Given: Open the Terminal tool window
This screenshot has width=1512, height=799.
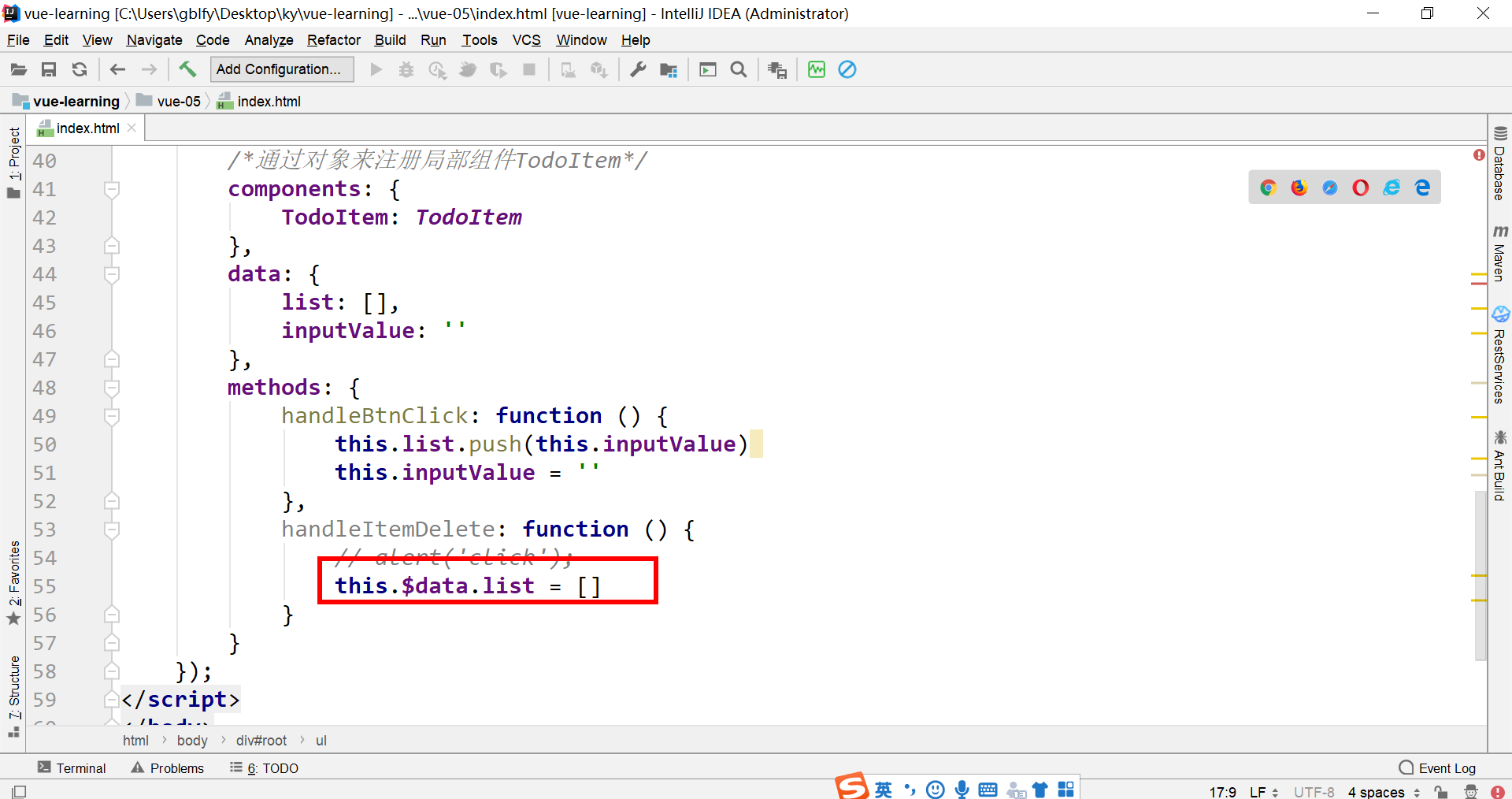Looking at the screenshot, I should click(x=72, y=768).
